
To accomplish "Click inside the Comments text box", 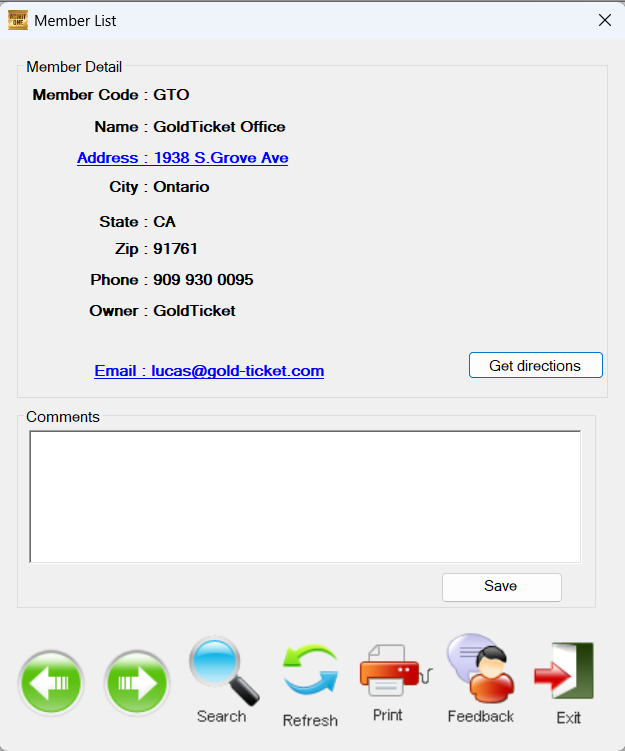I will (x=305, y=497).
